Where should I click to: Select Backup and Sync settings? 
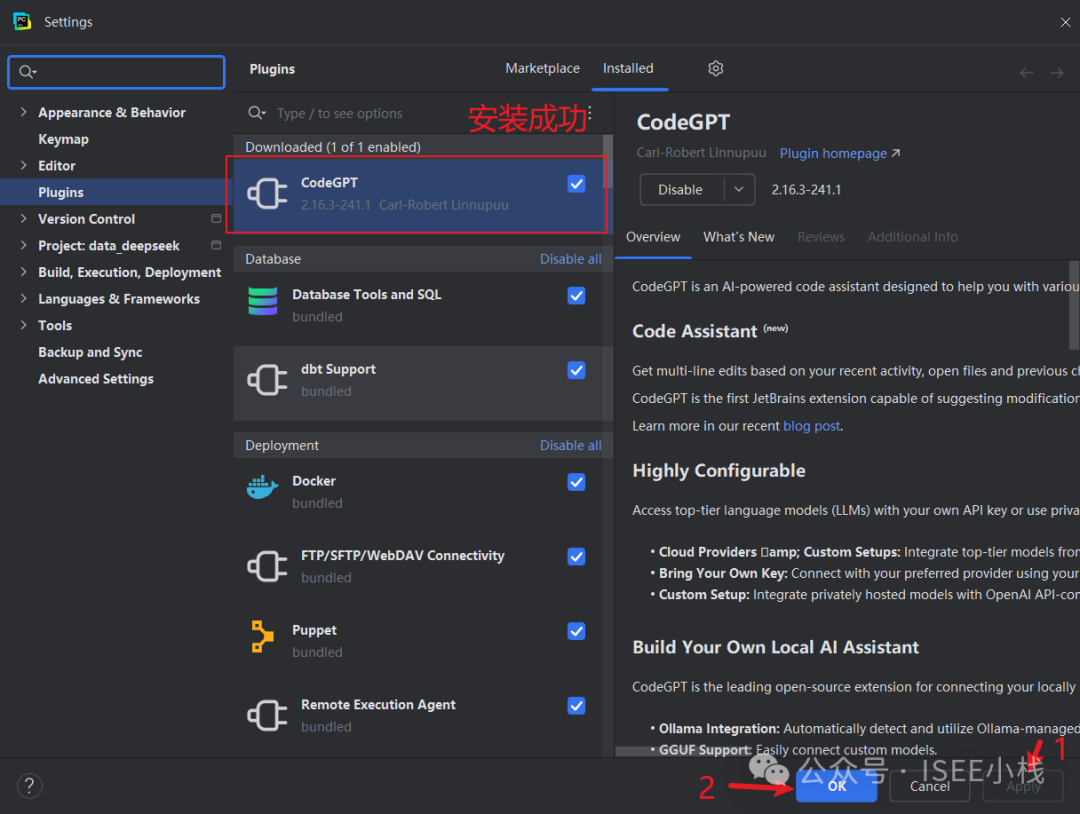90,352
